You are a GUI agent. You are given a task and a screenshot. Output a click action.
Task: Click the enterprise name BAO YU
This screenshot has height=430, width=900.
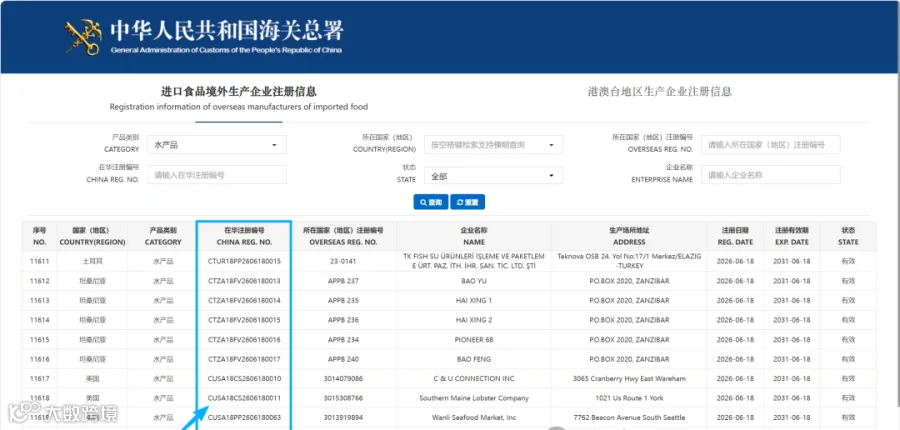474,281
